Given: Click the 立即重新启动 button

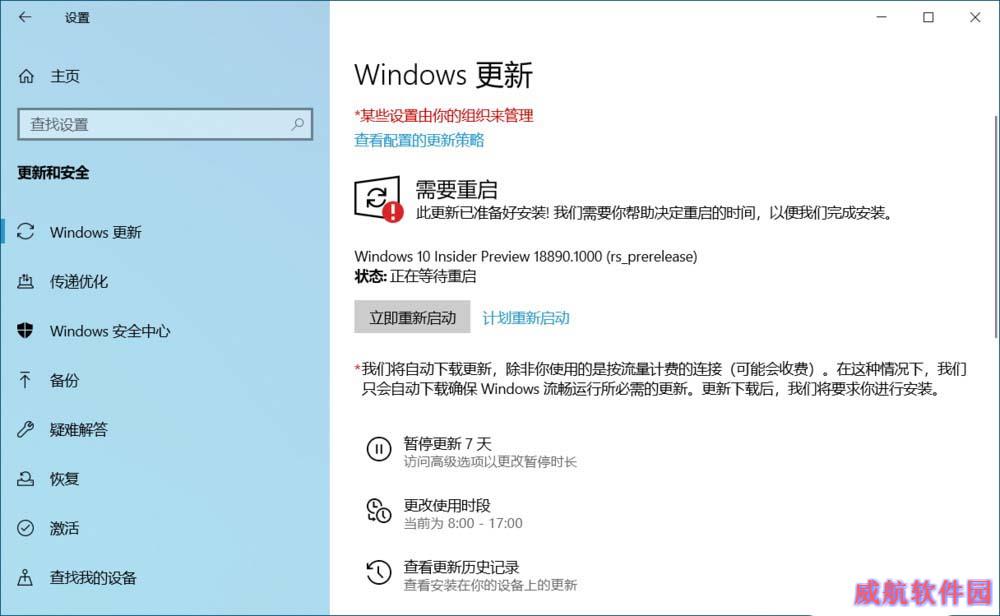Looking at the screenshot, I should pos(412,317).
